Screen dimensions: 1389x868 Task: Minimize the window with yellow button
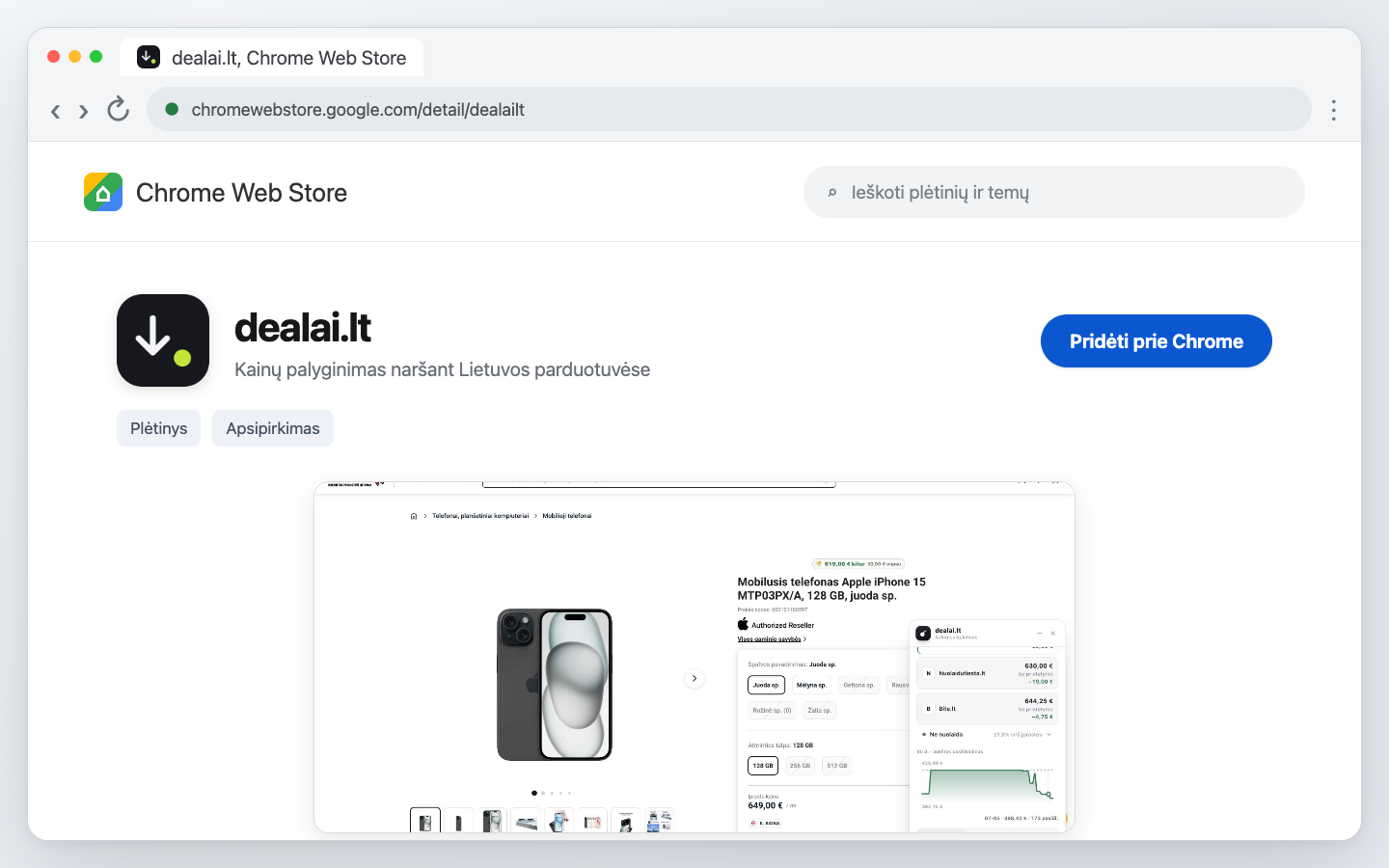point(75,56)
